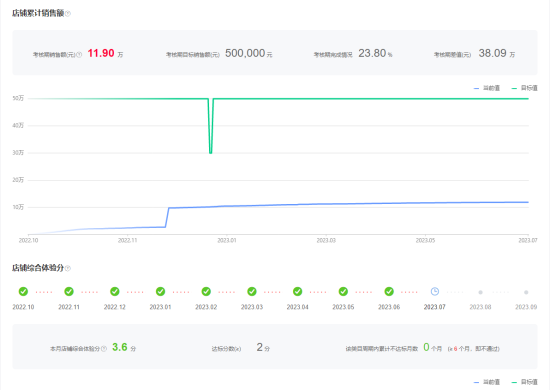Image resolution: width=550 pixels, height=390 pixels.
Task: Click the blue line's steep jump to 10万
Action: click(167, 217)
